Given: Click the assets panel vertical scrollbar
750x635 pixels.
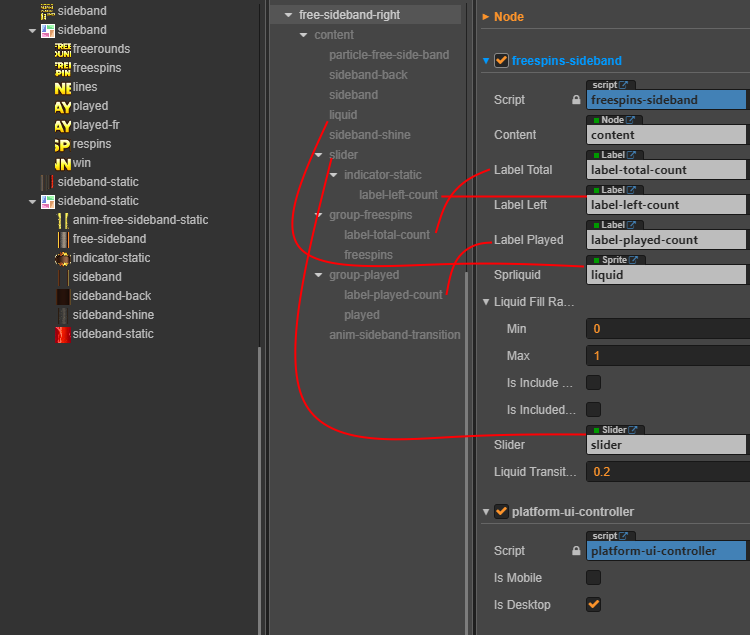Looking at the screenshot, I should [x=260, y=491].
